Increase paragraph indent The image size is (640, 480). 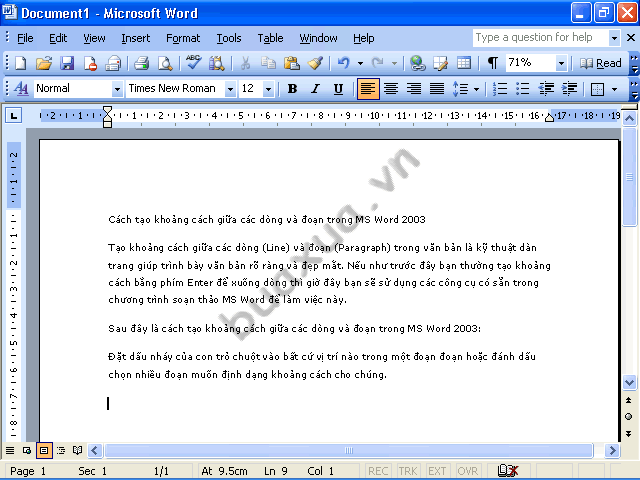569,89
